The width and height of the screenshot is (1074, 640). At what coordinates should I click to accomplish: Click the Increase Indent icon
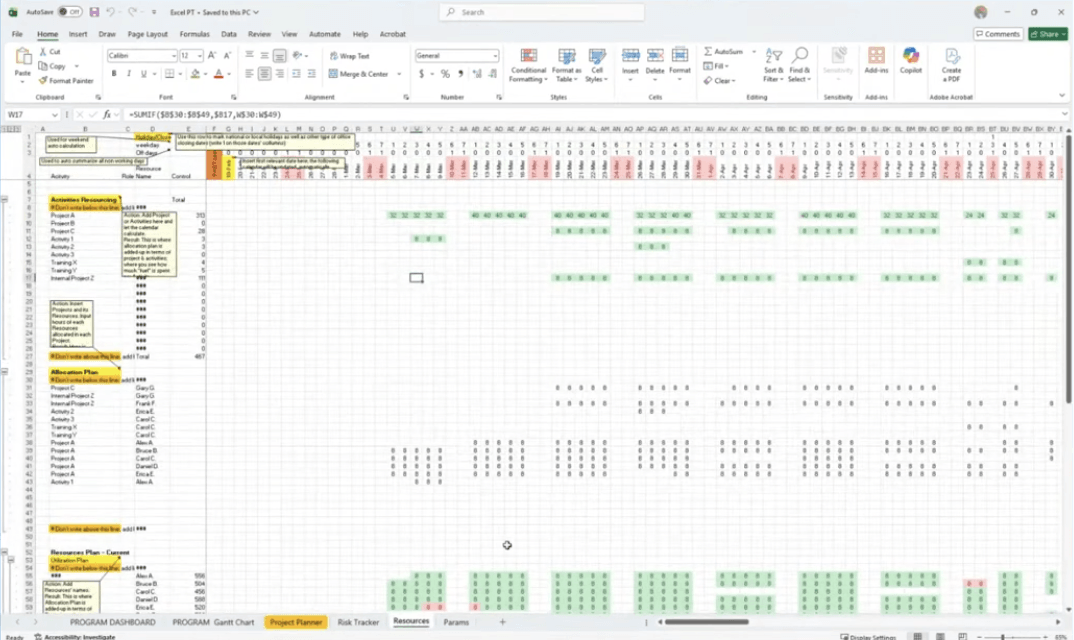coord(311,74)
